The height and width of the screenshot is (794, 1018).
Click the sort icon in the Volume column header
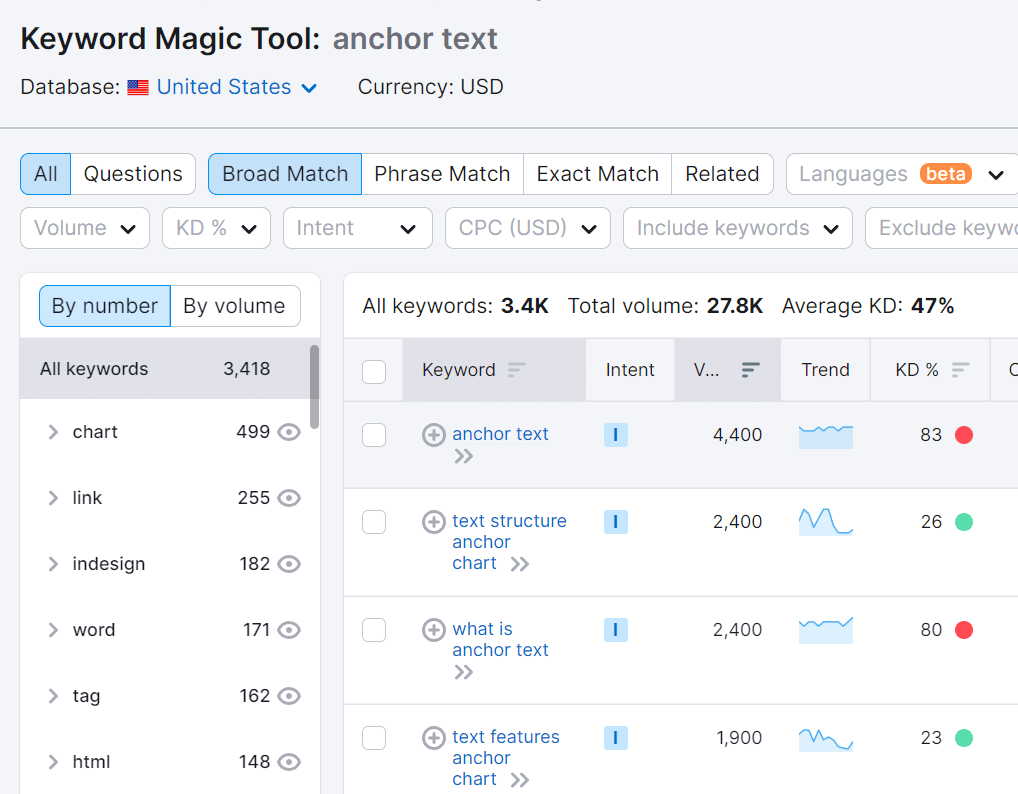[750, 370]
